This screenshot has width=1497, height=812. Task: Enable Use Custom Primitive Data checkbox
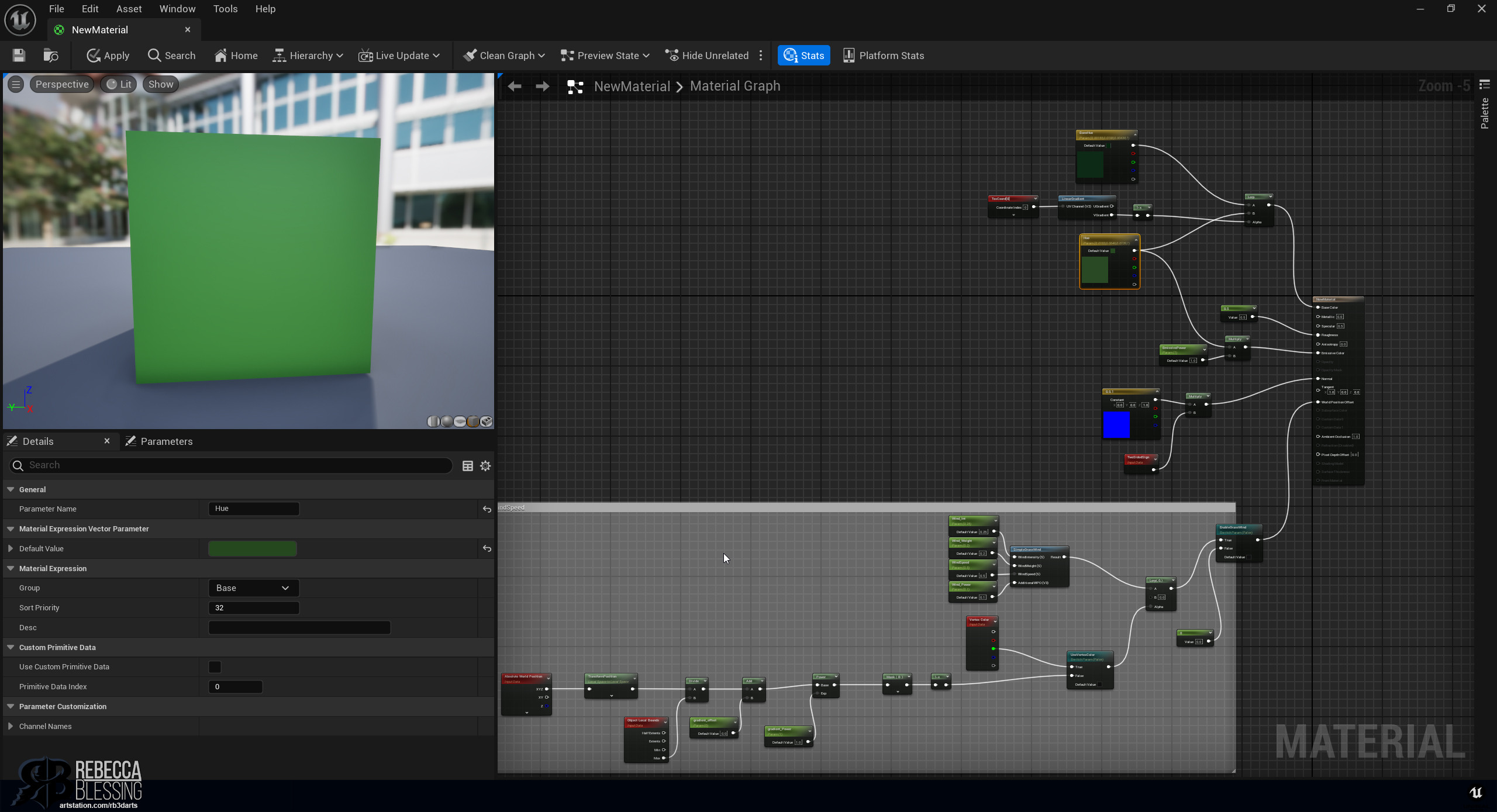[x=215, y=667]
